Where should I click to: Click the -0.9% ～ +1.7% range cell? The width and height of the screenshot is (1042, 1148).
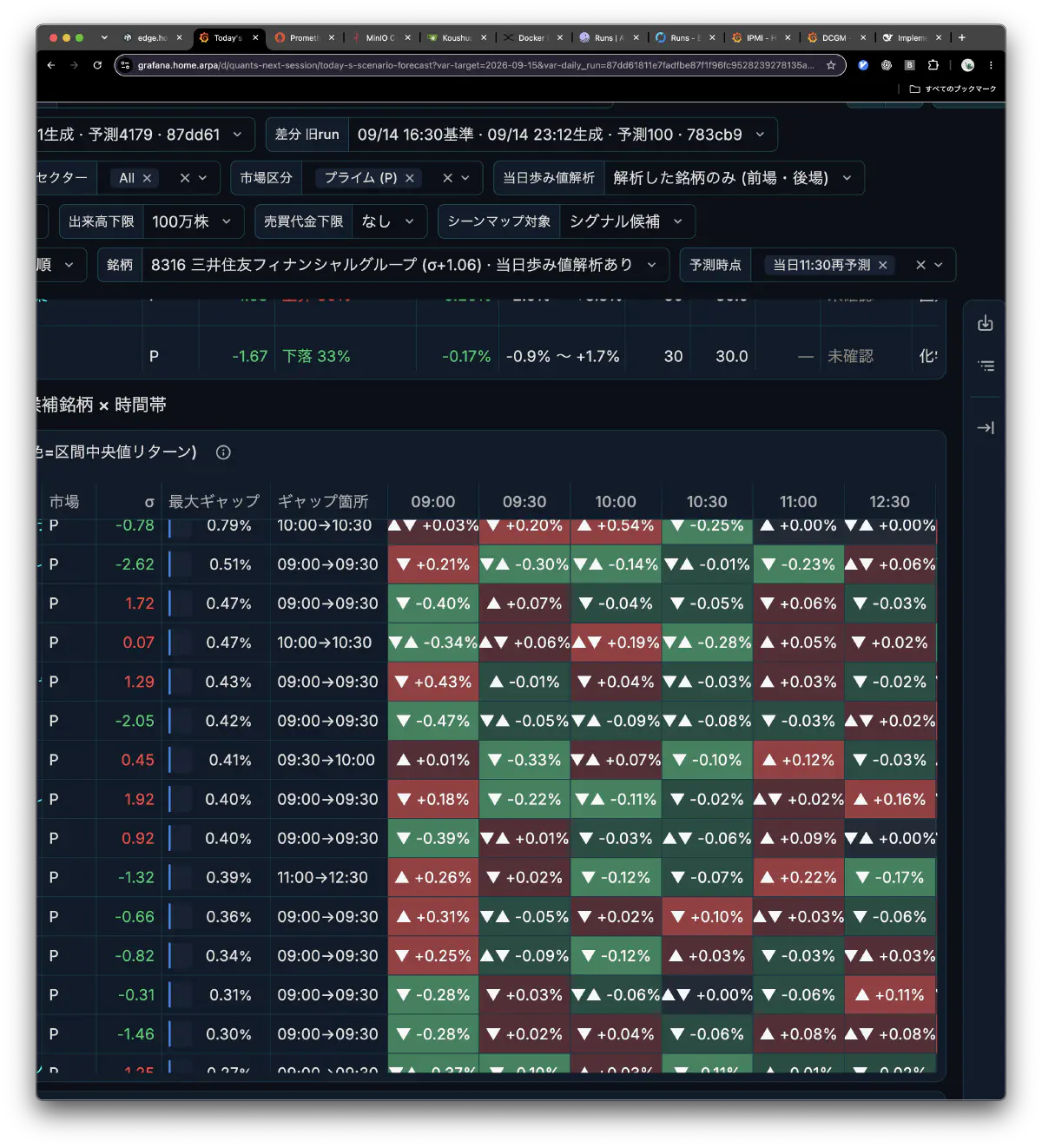pos(563,357)
